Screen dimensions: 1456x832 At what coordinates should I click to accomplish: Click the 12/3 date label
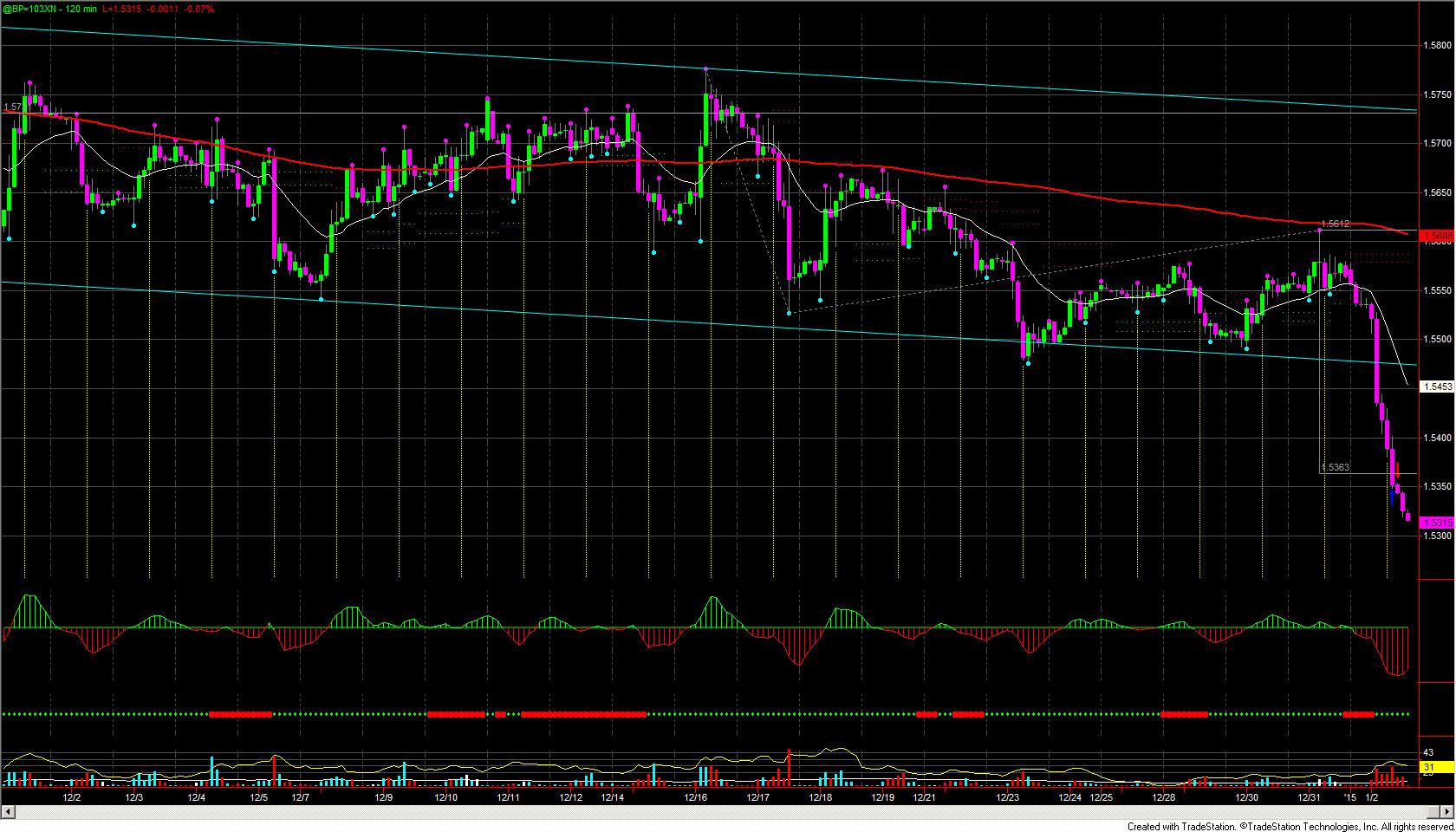tap(133, 797)
